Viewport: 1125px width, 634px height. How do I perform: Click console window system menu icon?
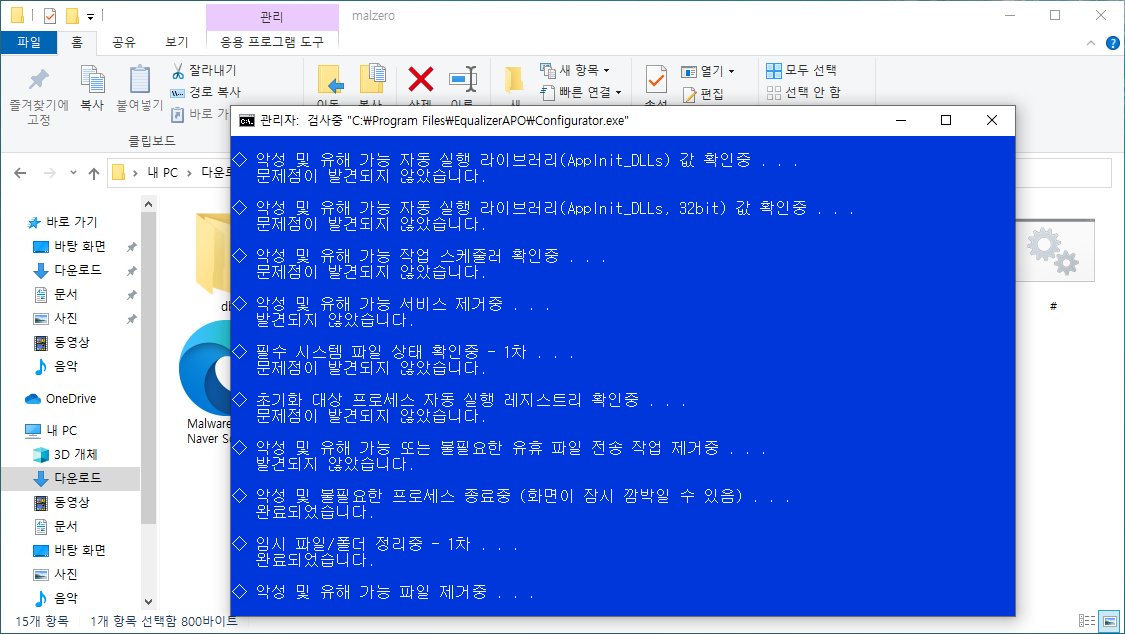click(x=246, y=120)
